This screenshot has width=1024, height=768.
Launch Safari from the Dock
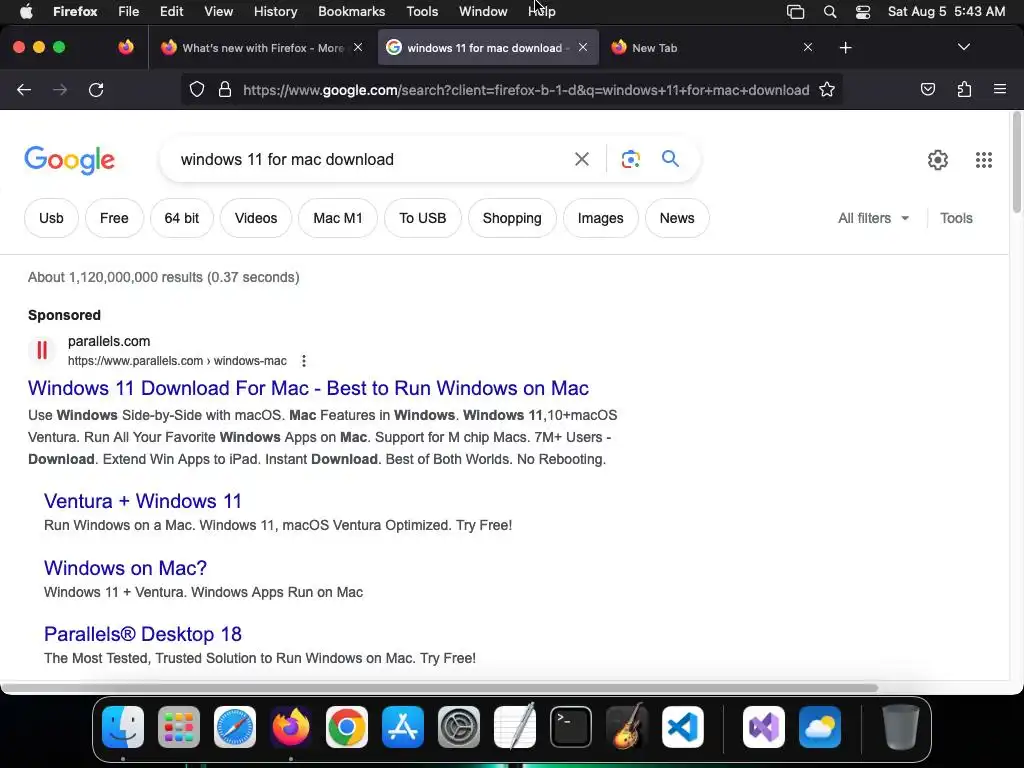click(x=235, y=727)
